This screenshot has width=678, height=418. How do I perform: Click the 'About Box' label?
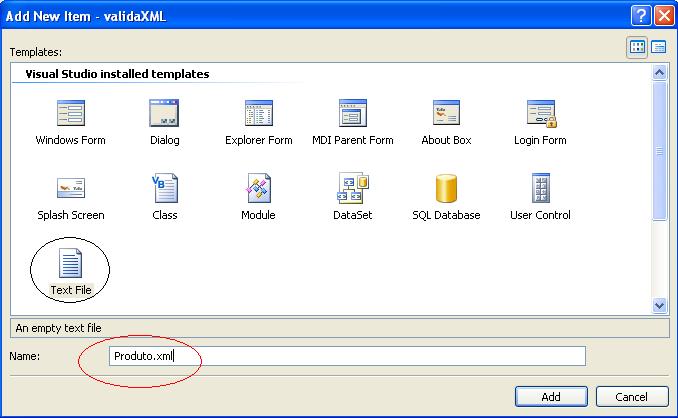[446, 140]
